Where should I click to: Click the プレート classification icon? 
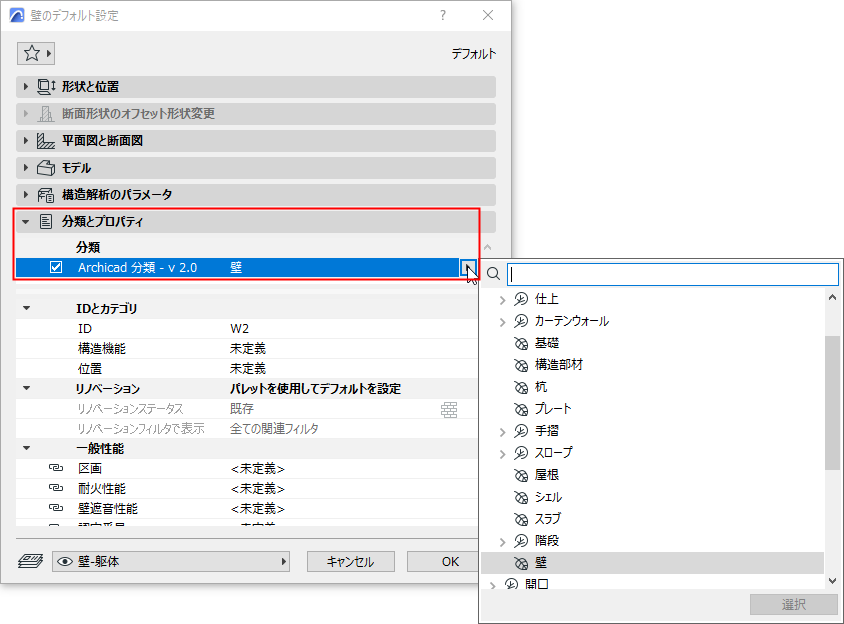tap(521, 410)
